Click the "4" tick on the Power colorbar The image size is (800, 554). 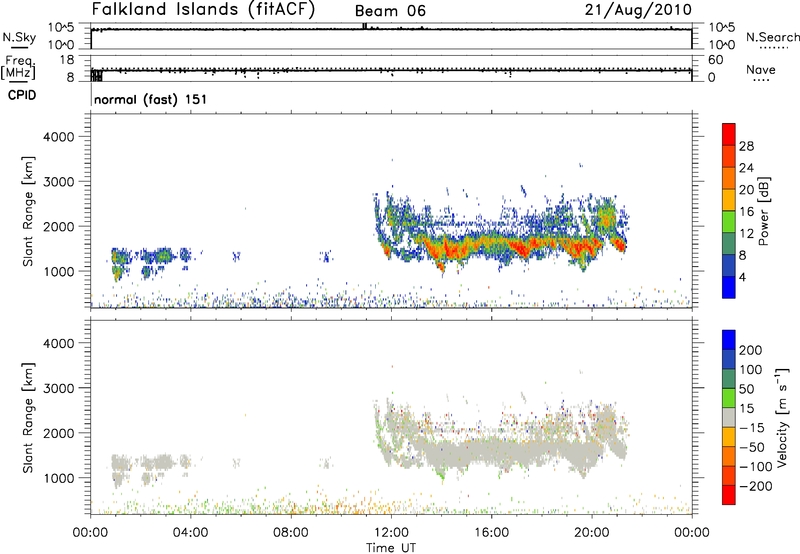[742, 277]
